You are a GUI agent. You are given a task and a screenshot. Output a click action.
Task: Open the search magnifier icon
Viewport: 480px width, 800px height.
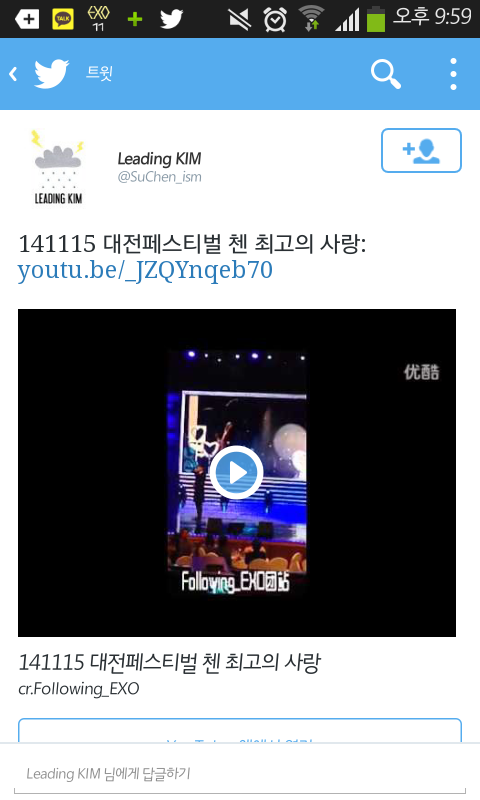(386, 74)
